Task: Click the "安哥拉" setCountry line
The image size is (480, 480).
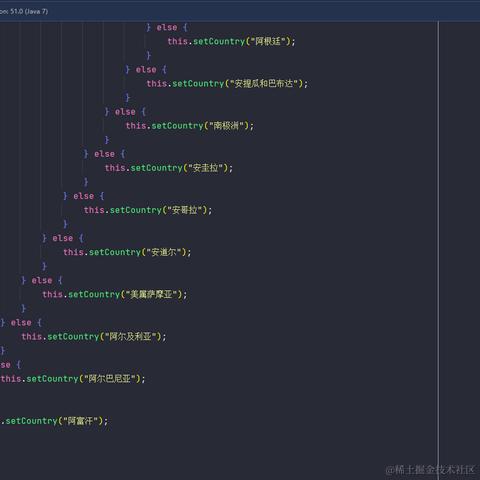Action: pos(148,210)
